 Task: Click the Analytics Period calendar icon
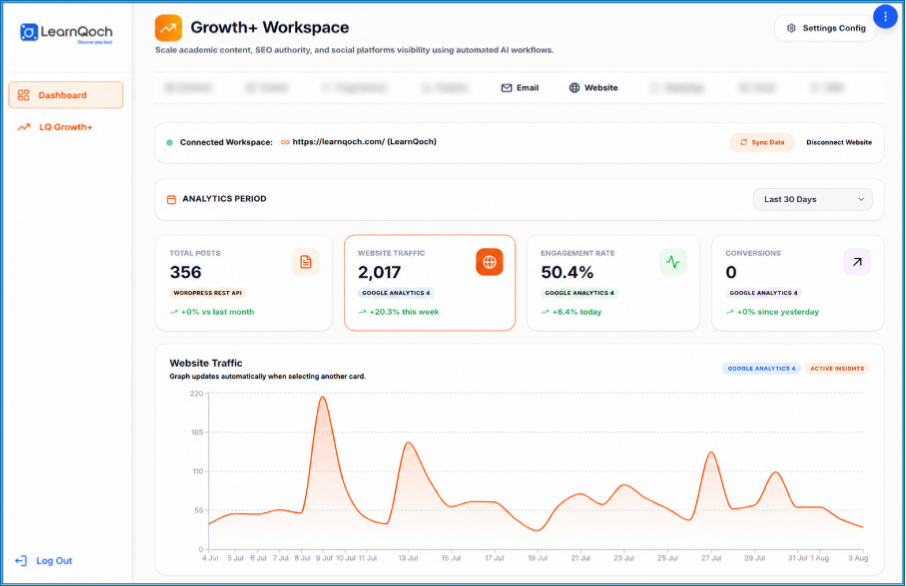click(x=172, y=199)
